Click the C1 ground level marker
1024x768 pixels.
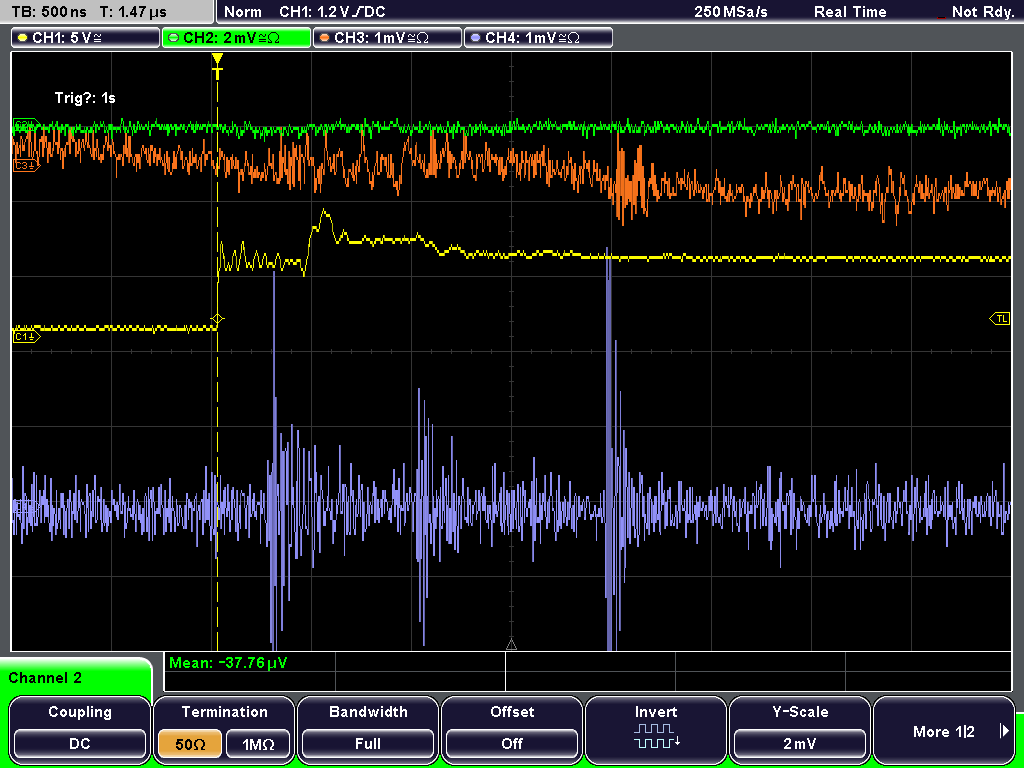tap(26, 337)
